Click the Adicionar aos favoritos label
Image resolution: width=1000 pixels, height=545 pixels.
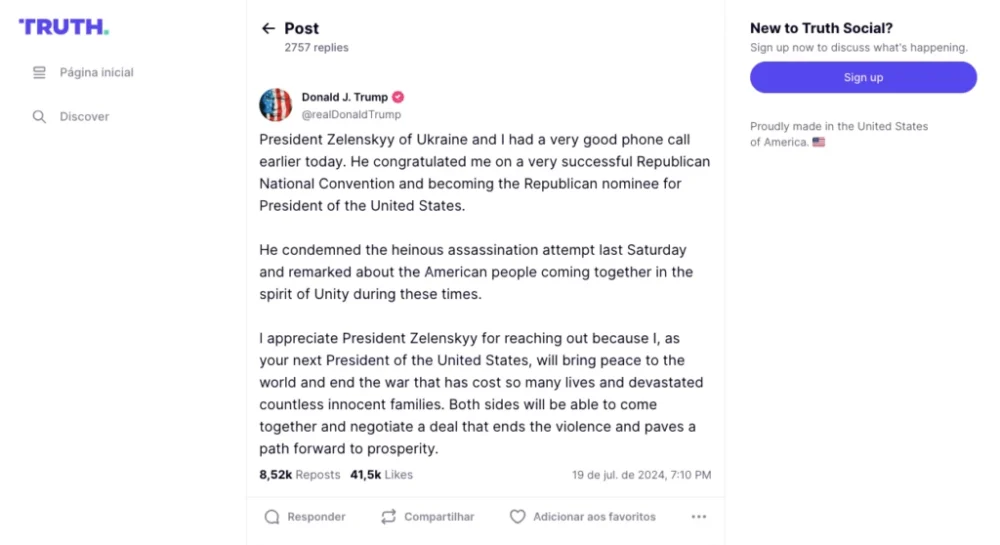point(594,517)
